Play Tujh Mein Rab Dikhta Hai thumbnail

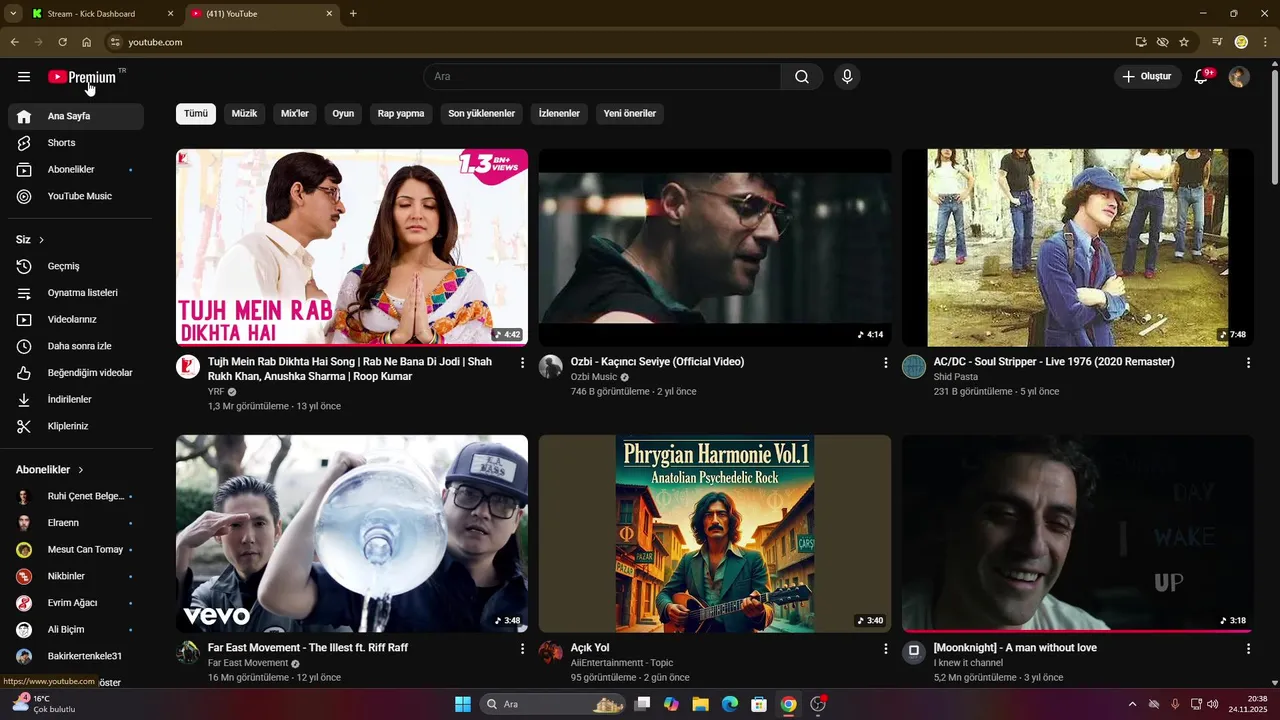click(352, 247)
